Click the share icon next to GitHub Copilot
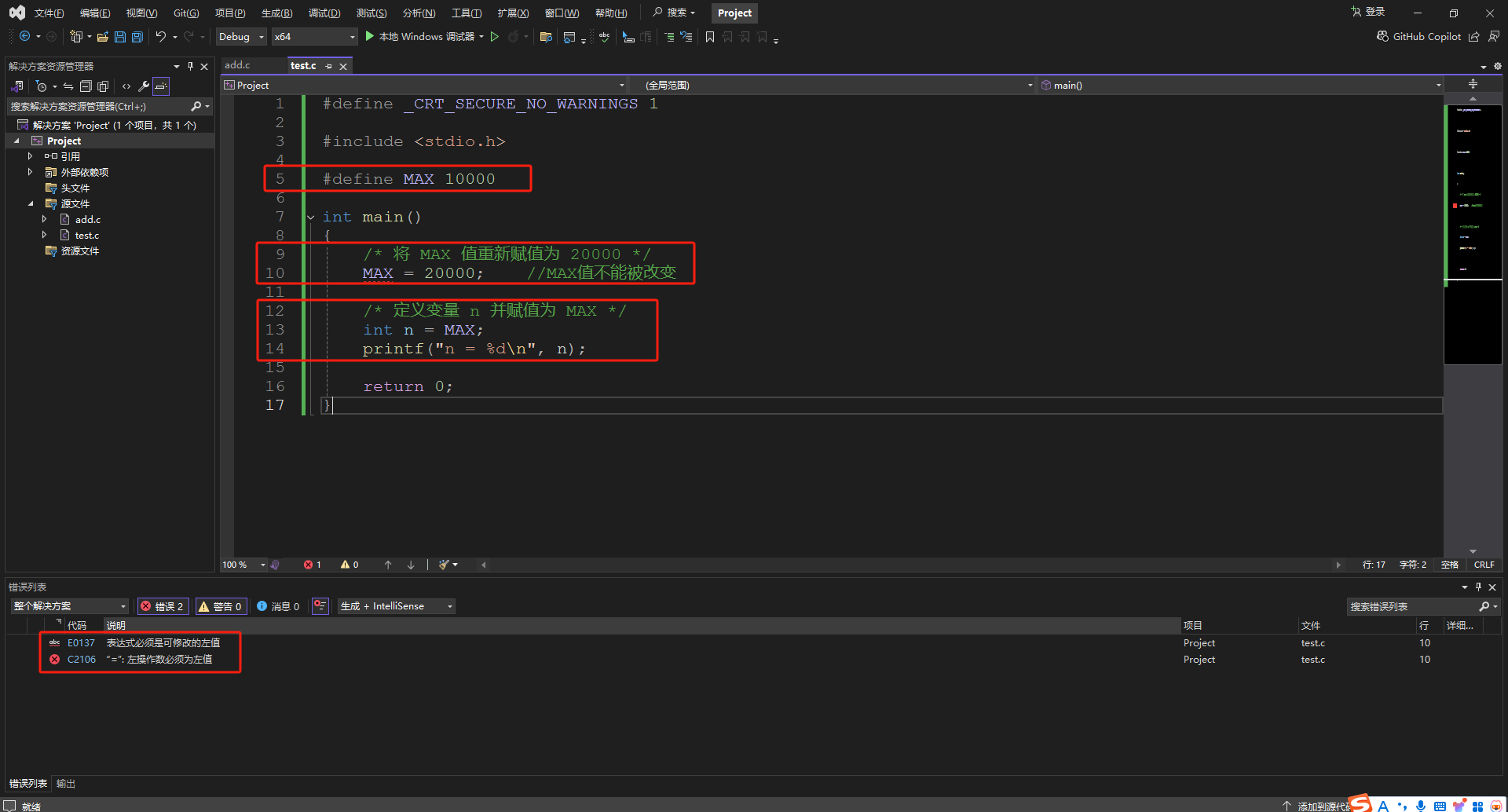Viewport: 1508px width, 812px height. pyautogui.click(x=1474, y=36)
